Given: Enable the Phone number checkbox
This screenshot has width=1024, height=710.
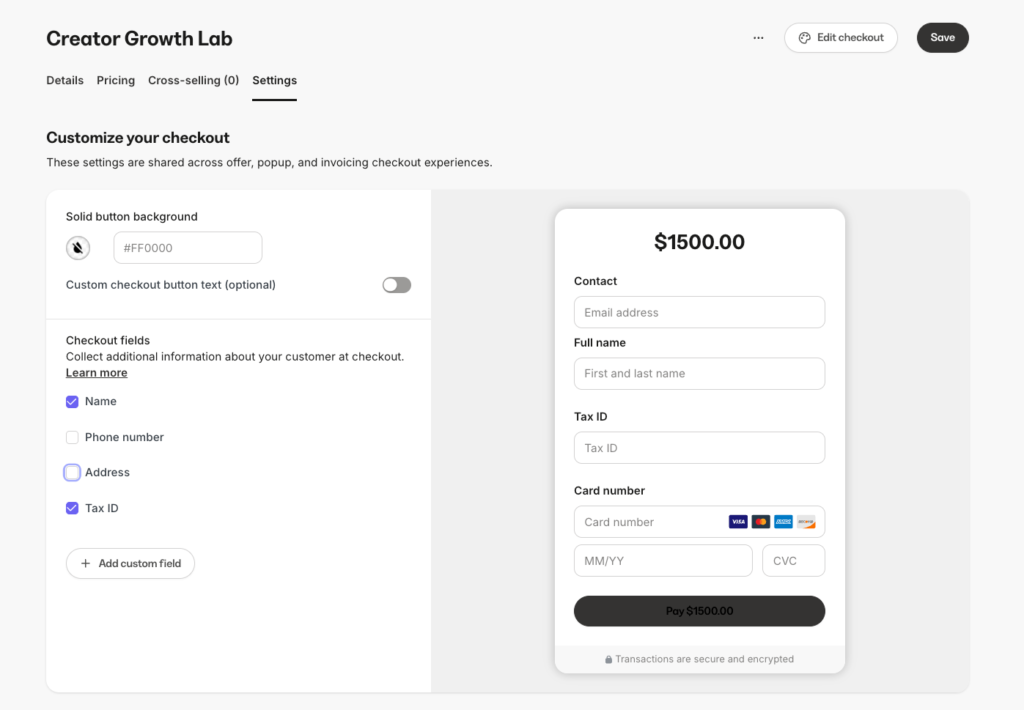Looking at the screenshot, I should click(72, 437).
